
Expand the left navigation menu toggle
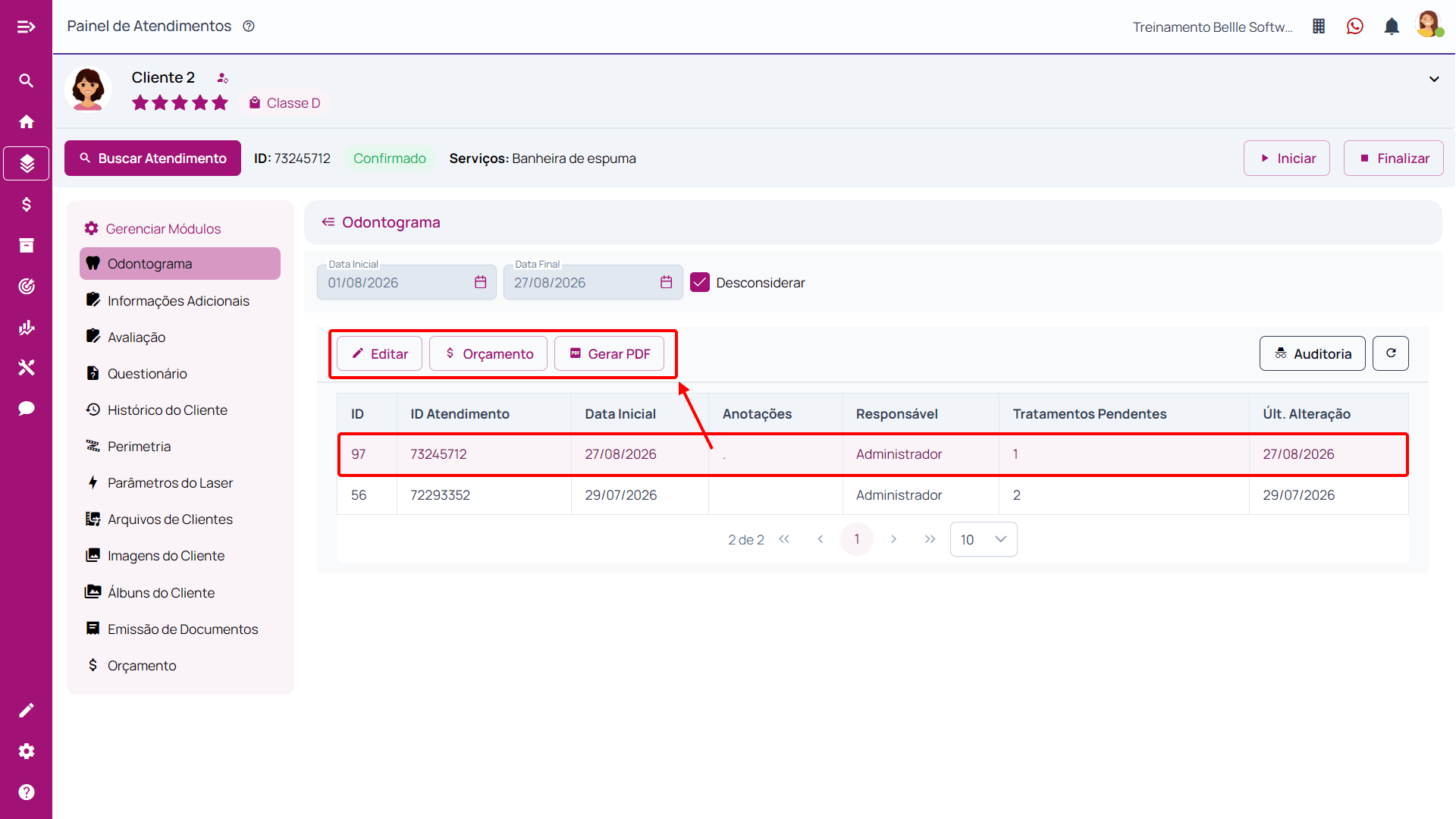tap(27, 27)
